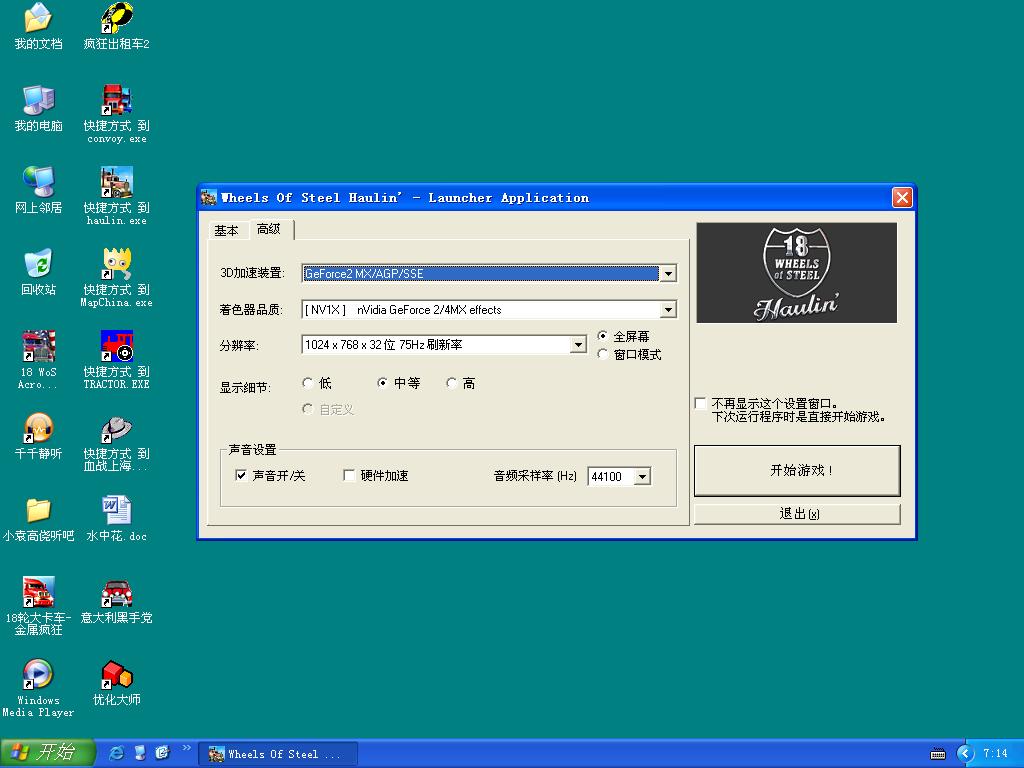Open the 分辨率 resolution dropdown
1024x768 pixels.
pos(578,345)
